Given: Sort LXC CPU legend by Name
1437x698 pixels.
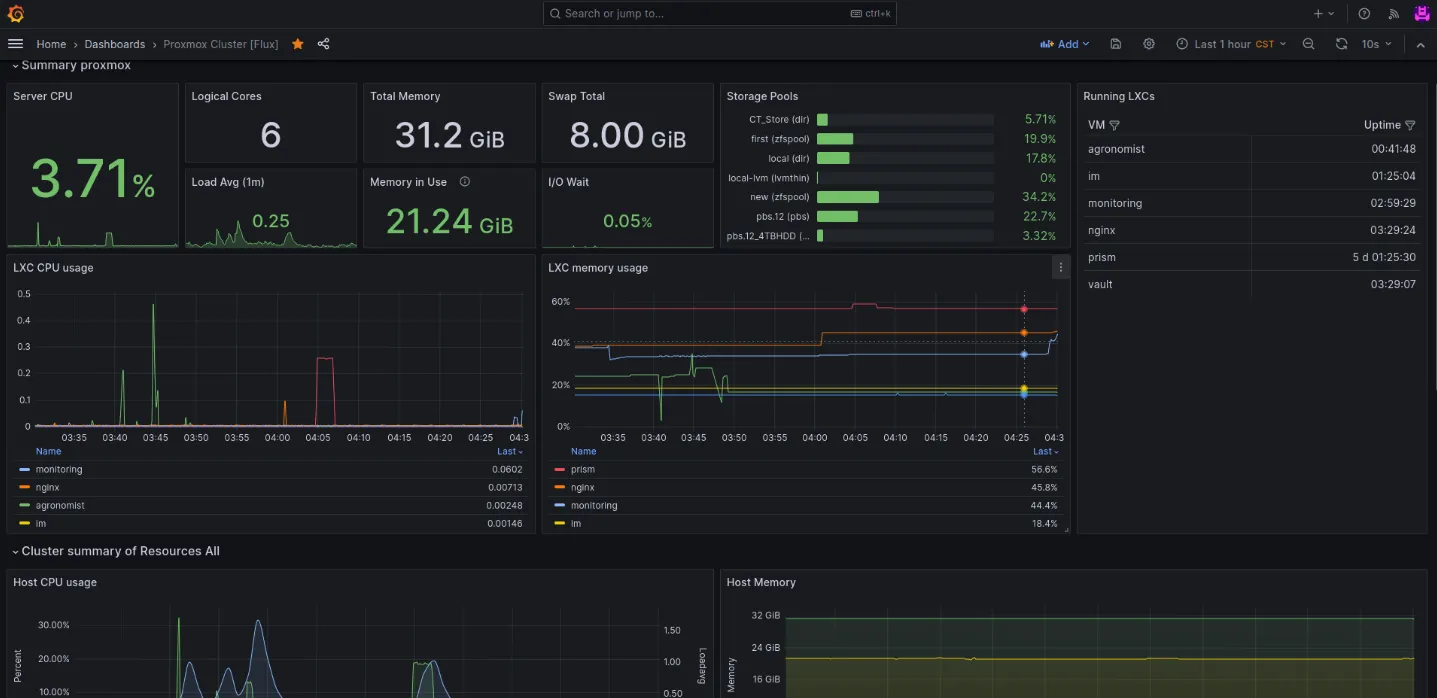Looking at the screenshot, I should pyautogui.click(x=48, y=451).
